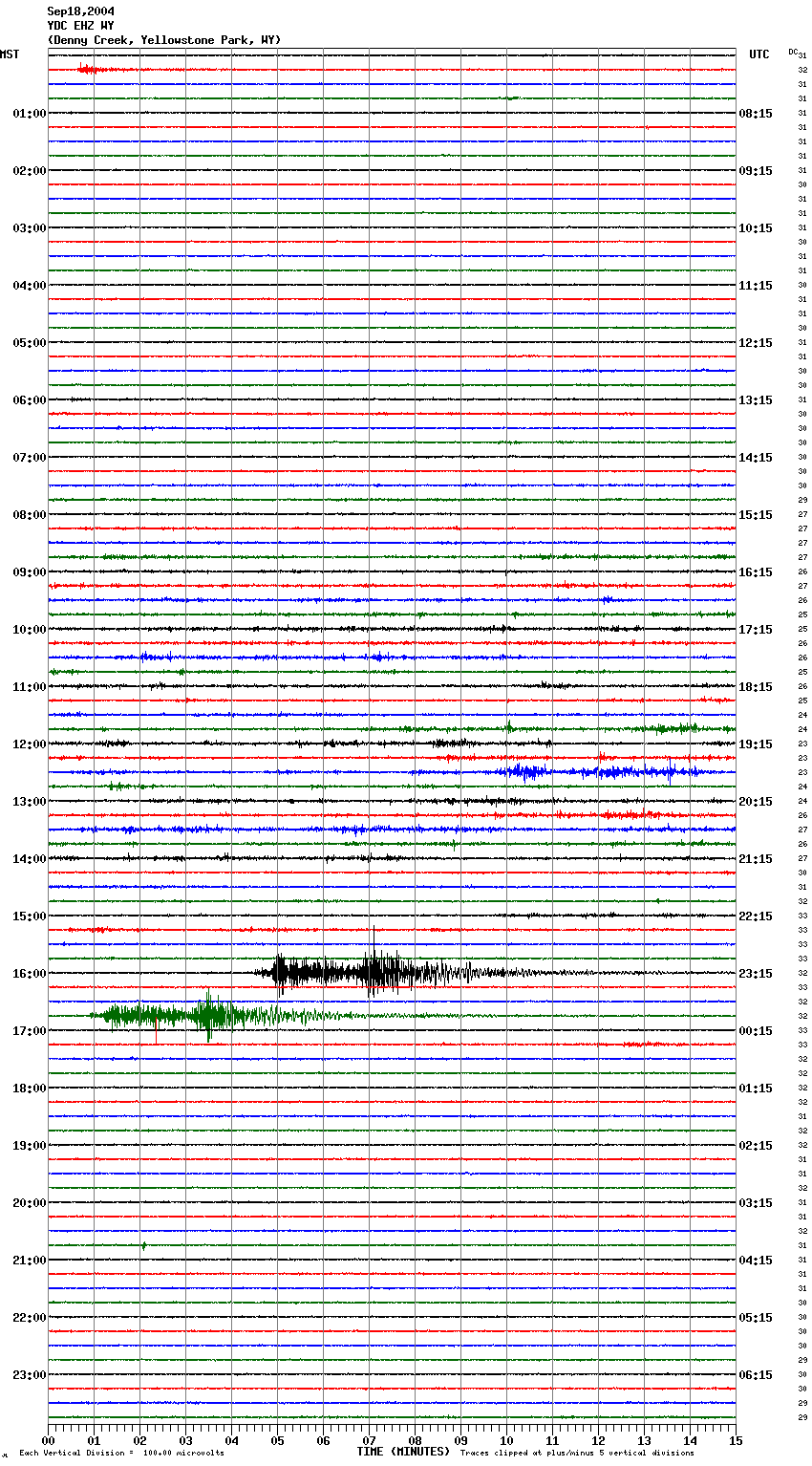The image size is (812, 1466).
Task: Click the 07:00 MST time label
Action: pyautogui.click(x=29, y=458)
